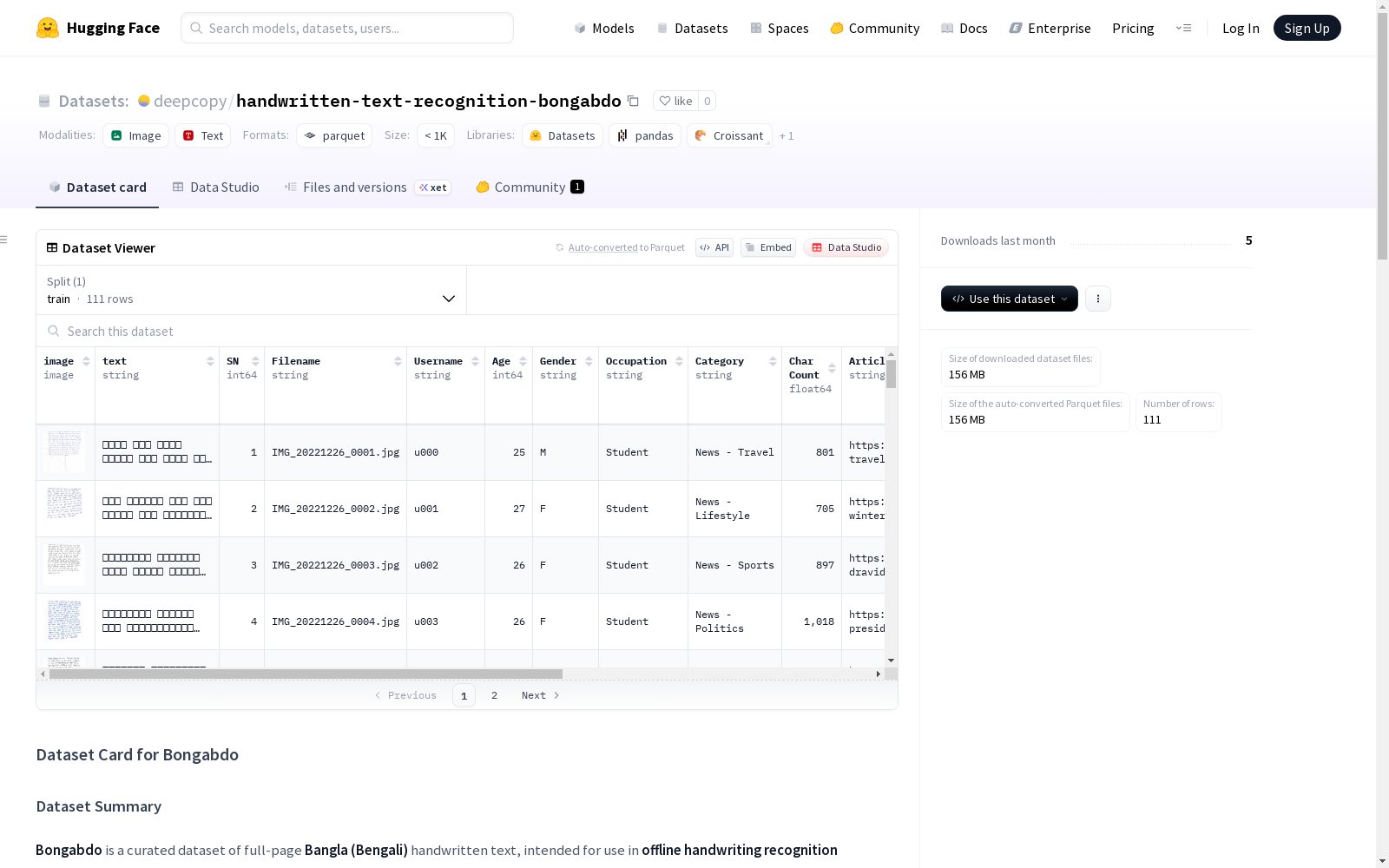Open Community in the top navigation
This screenshot has height=868, width=1389.
875,28
